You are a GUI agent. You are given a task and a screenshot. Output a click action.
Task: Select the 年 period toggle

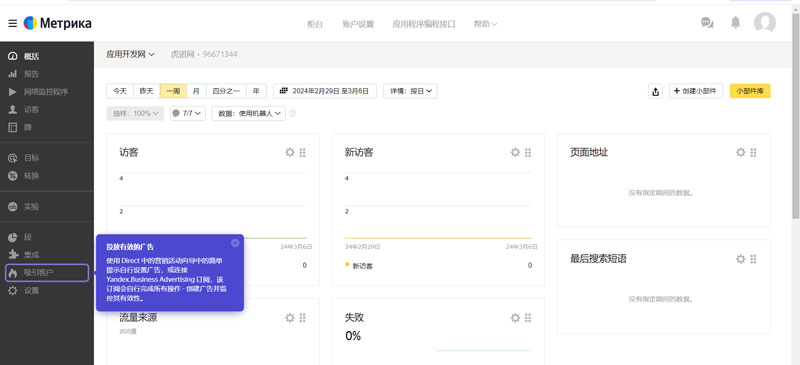256,91
